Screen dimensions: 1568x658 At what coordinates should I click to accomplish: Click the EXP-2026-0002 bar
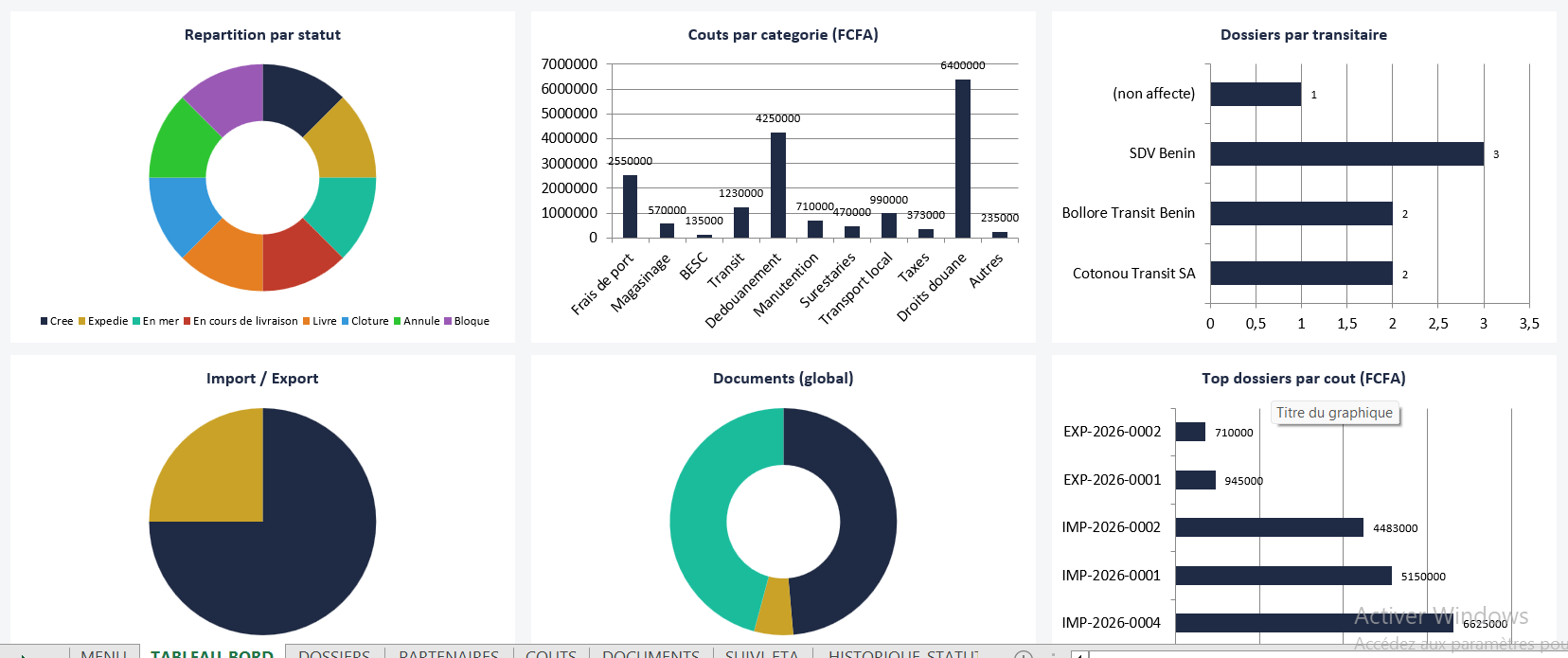point(1190,432)
